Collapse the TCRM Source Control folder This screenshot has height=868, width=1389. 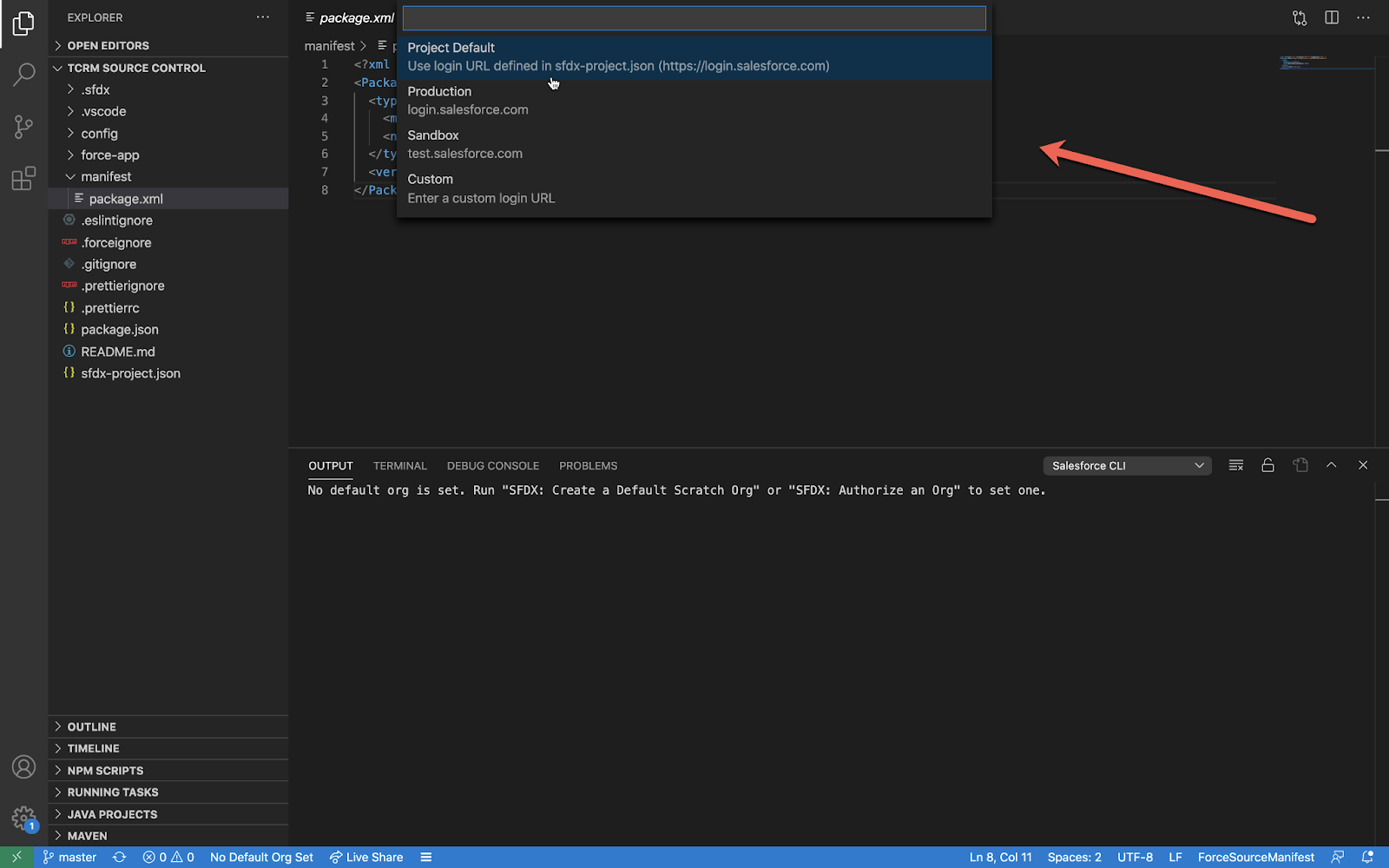click(168, 68)
